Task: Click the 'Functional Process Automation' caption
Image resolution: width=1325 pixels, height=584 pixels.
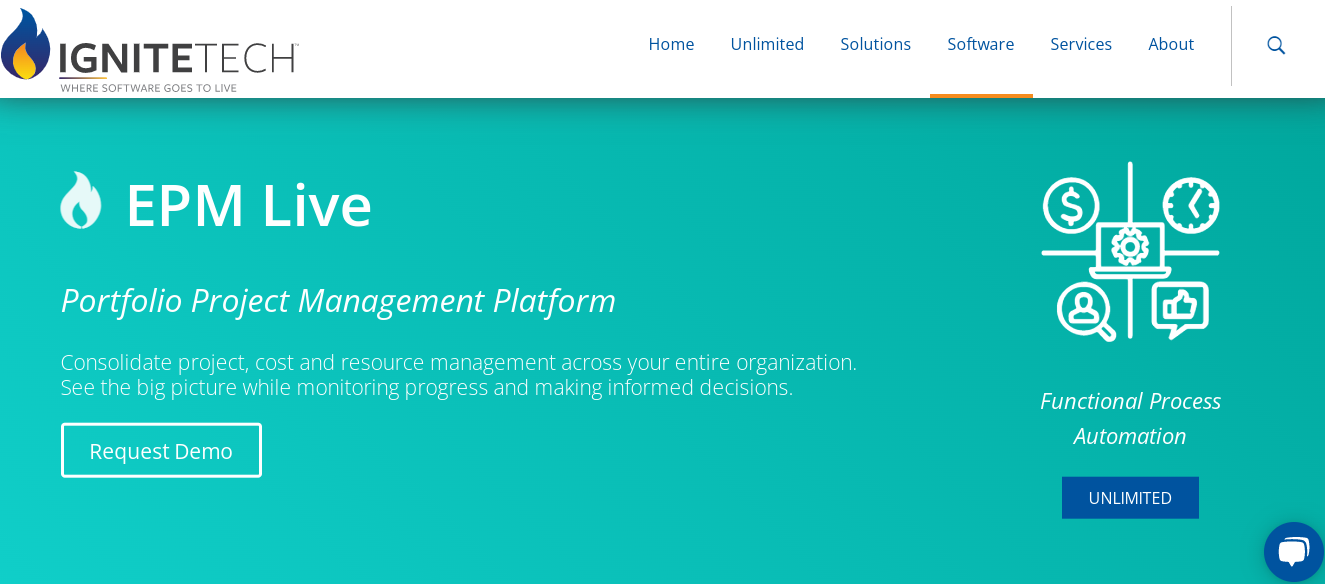Action: coord(1130,418)
